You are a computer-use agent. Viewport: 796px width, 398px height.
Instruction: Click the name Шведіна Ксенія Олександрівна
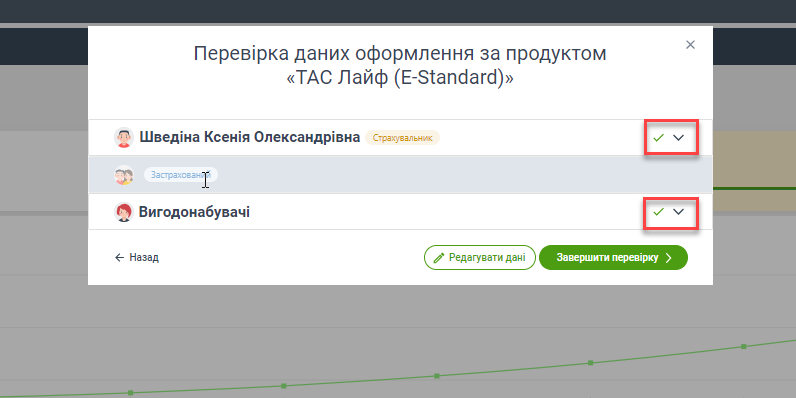click(x=249, y=138)
